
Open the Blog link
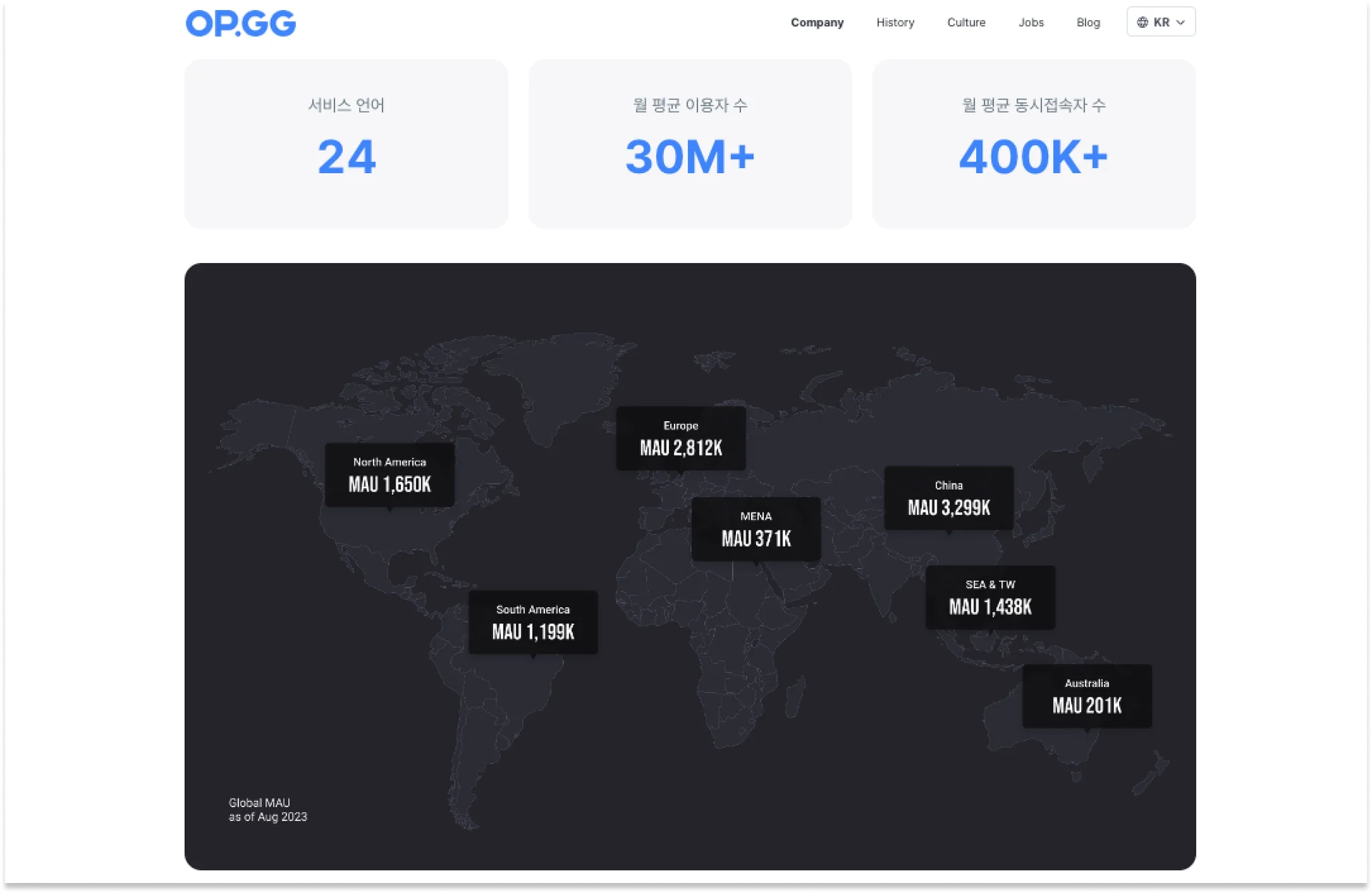(1088, 22)
